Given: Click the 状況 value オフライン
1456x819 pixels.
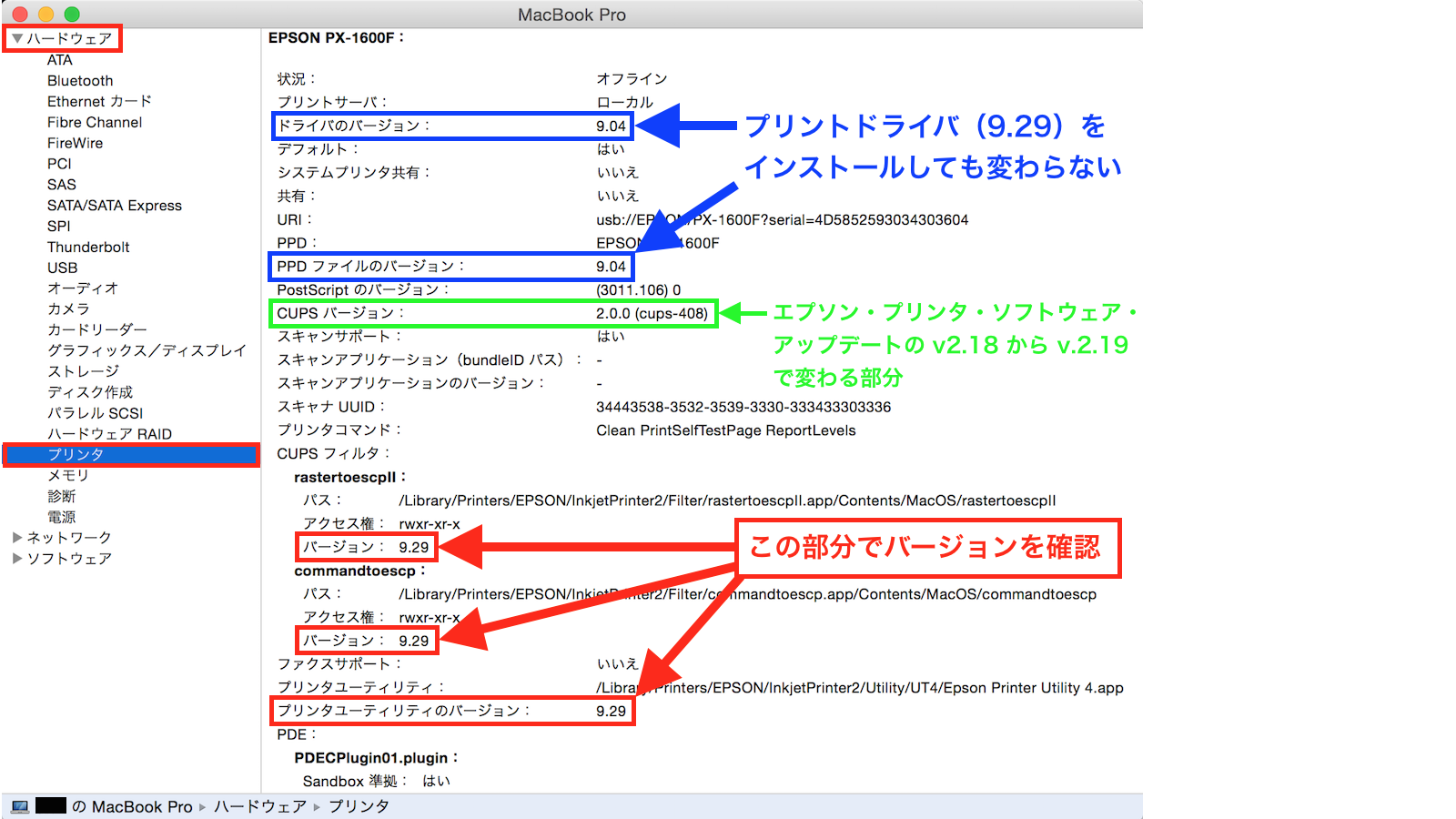Looking at the screenshot, I should (x=632, y=79).
